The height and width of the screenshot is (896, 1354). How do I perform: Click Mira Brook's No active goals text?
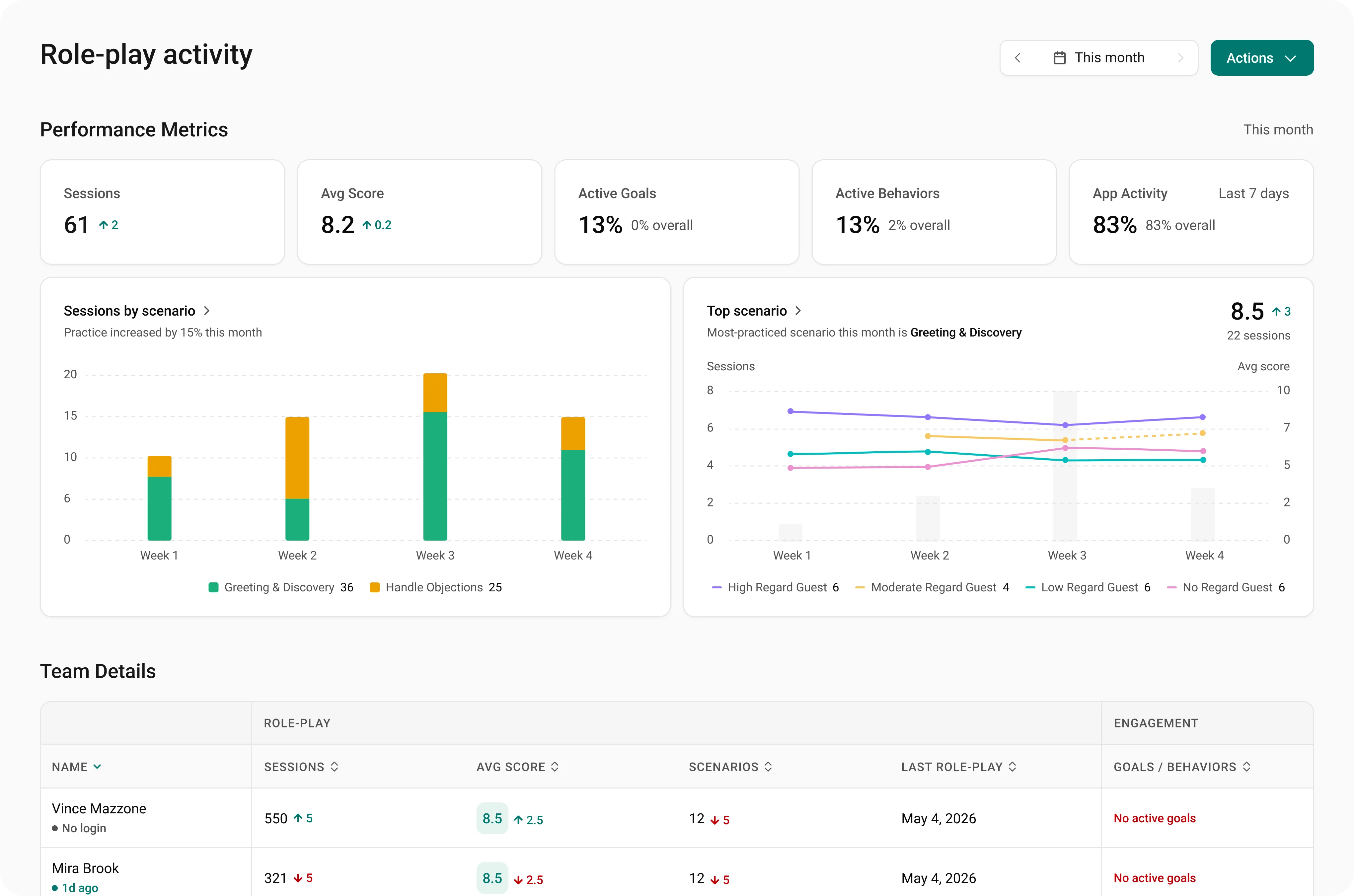click(1155, 878)
